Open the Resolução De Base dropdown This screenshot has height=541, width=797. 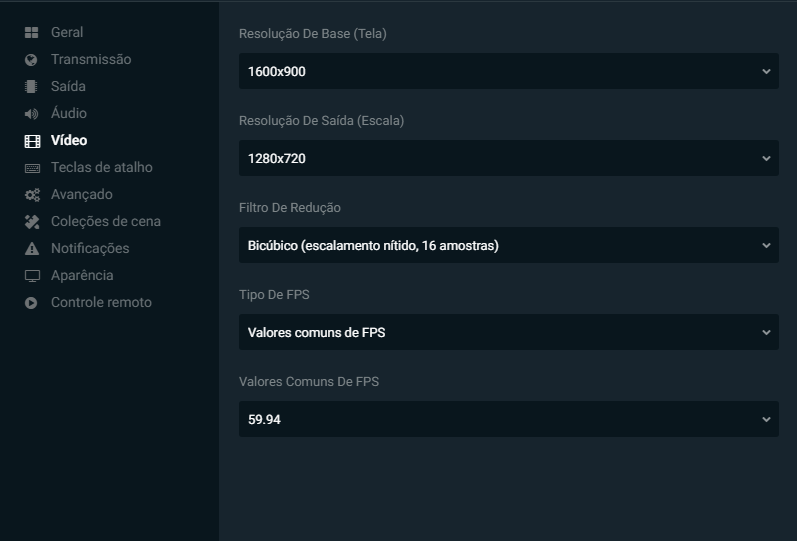click(509, 71)
